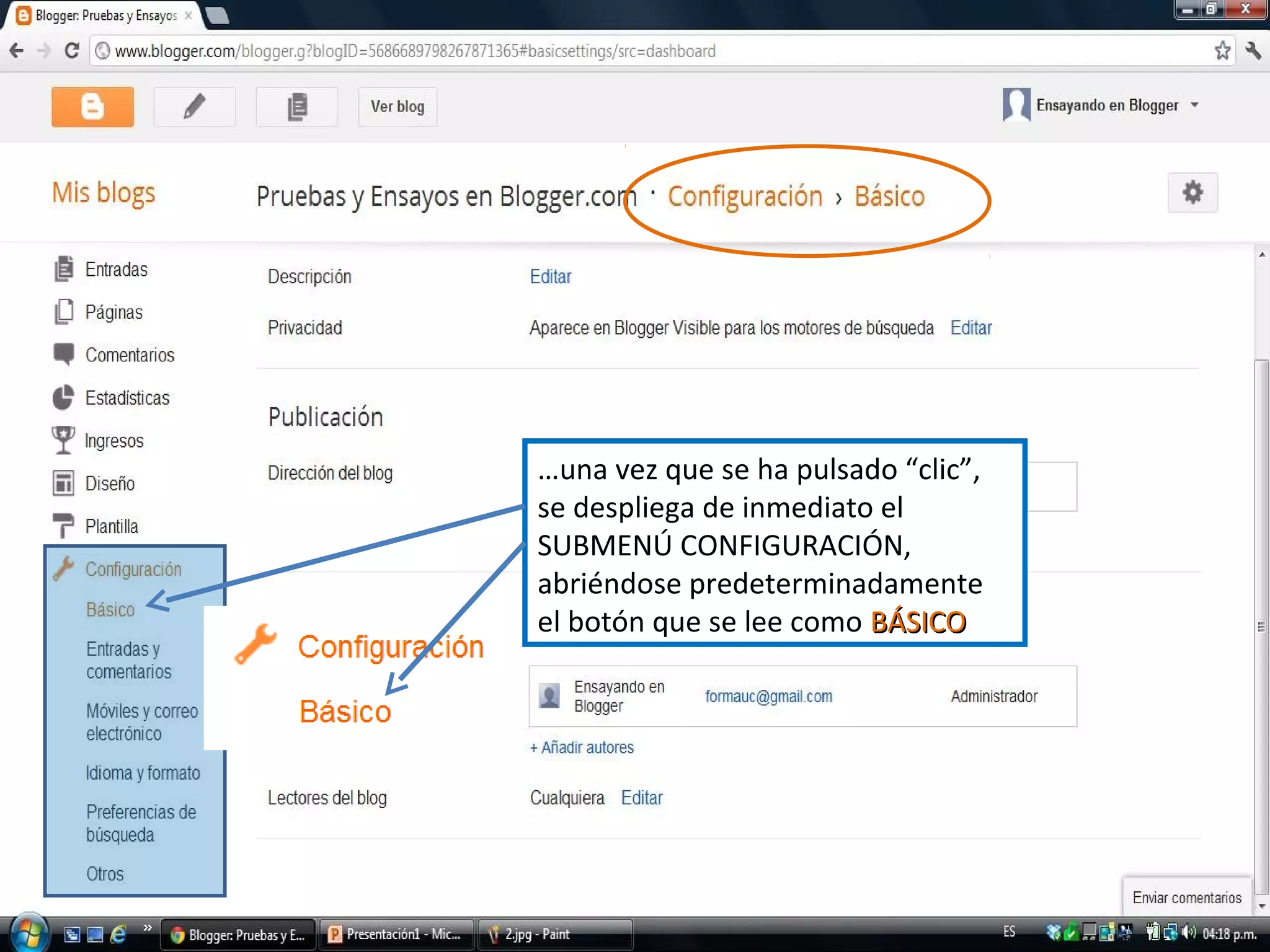Click Editar link next to Privacidad
This screenshot has width=1270, height=952.
pos(971,327)
